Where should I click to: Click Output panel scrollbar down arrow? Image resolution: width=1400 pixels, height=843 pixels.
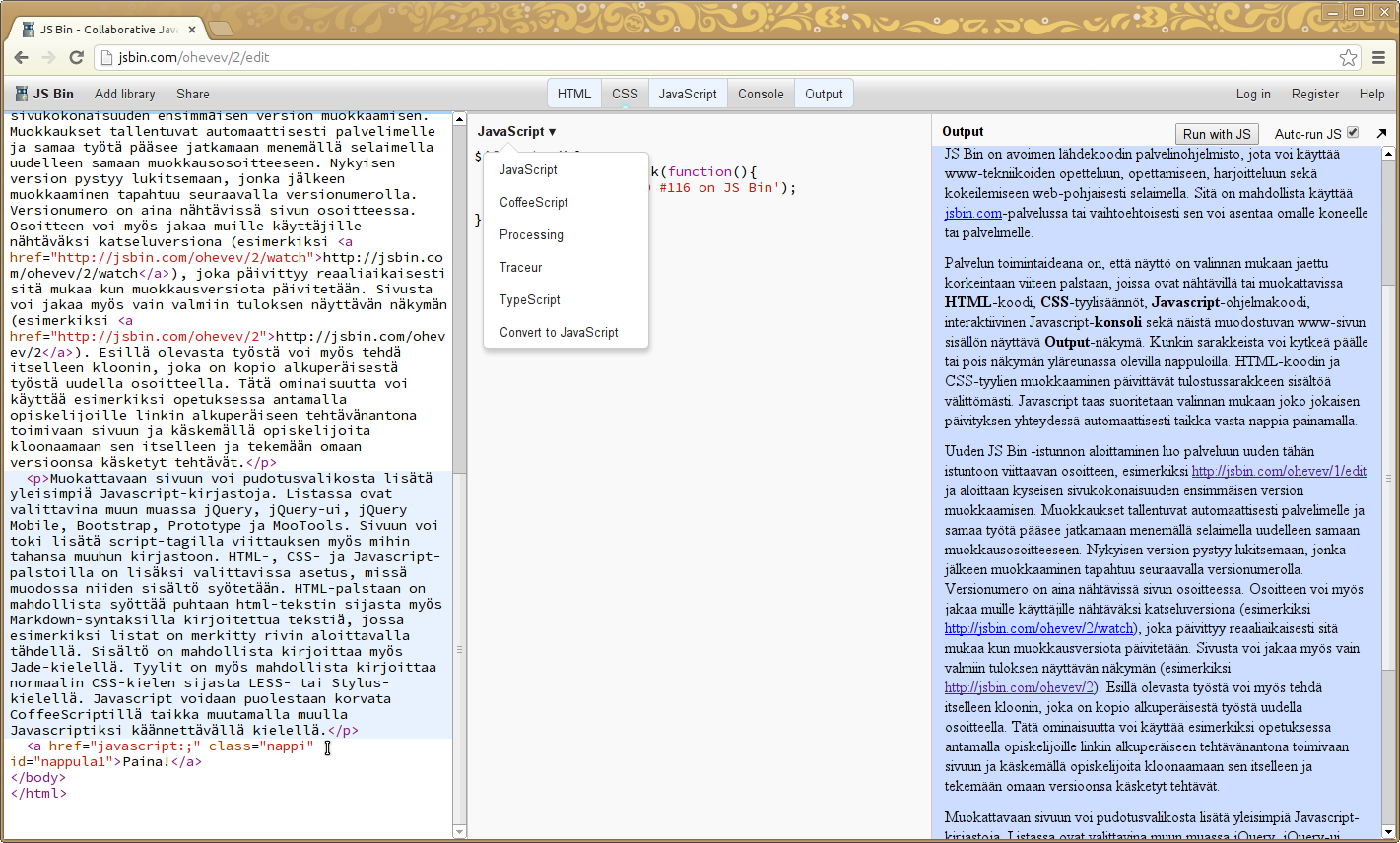pyautogui.click(x=1389, y=831)
